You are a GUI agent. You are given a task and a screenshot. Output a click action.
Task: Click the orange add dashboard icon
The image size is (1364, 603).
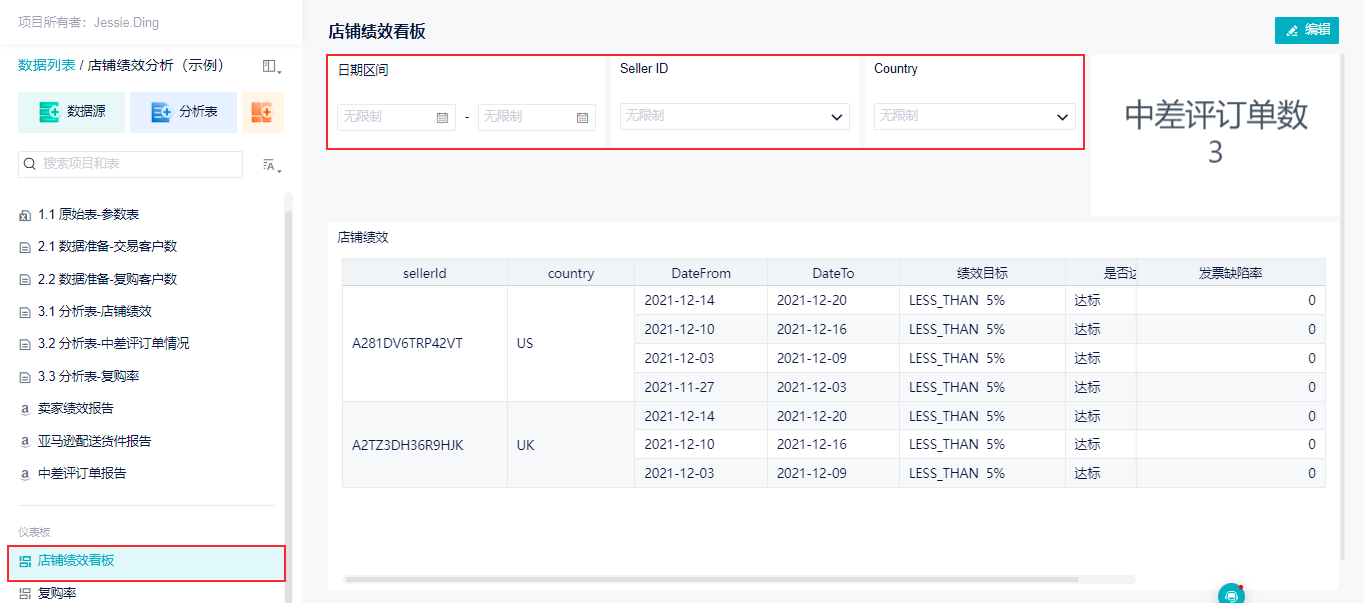[262, 113]
